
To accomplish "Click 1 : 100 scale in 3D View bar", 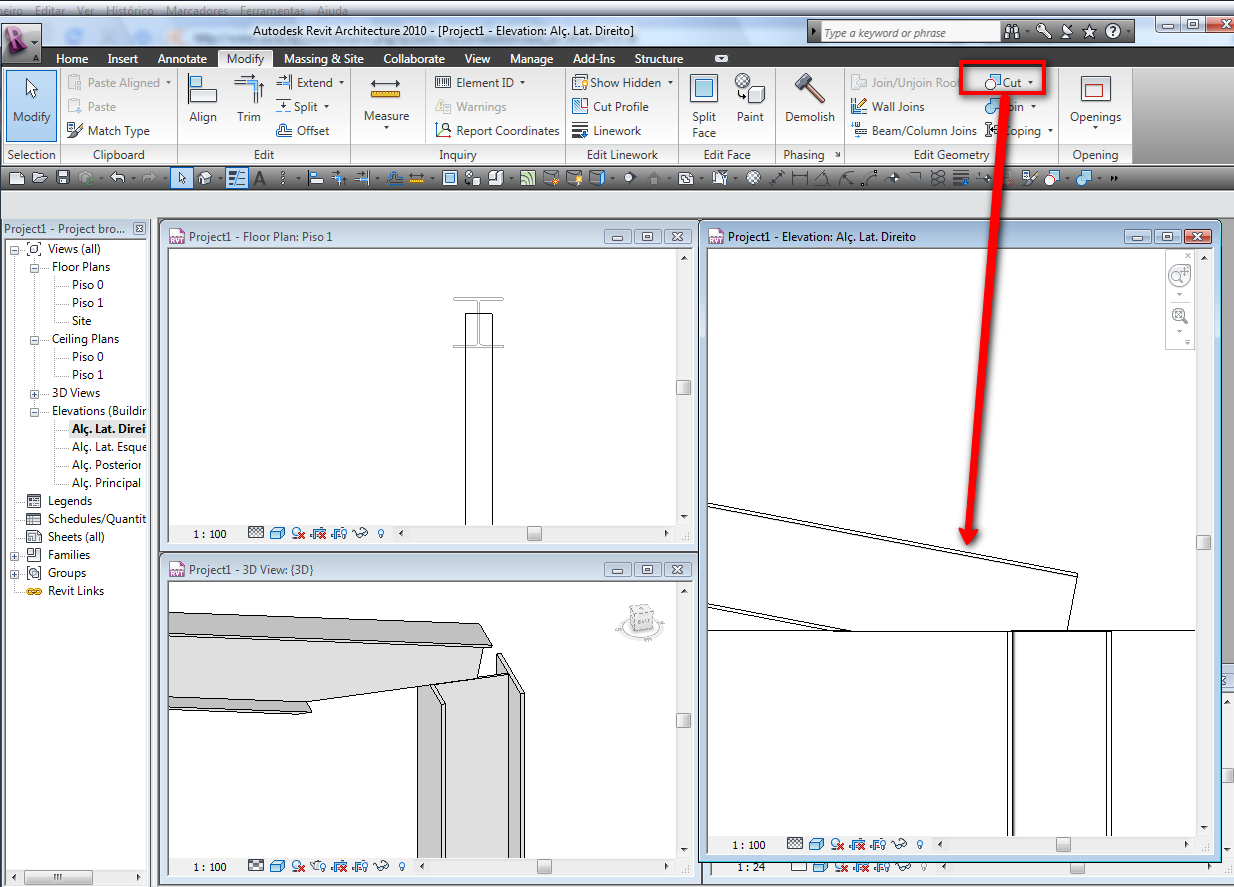I will pyautogui.click(x=210, y=867).
